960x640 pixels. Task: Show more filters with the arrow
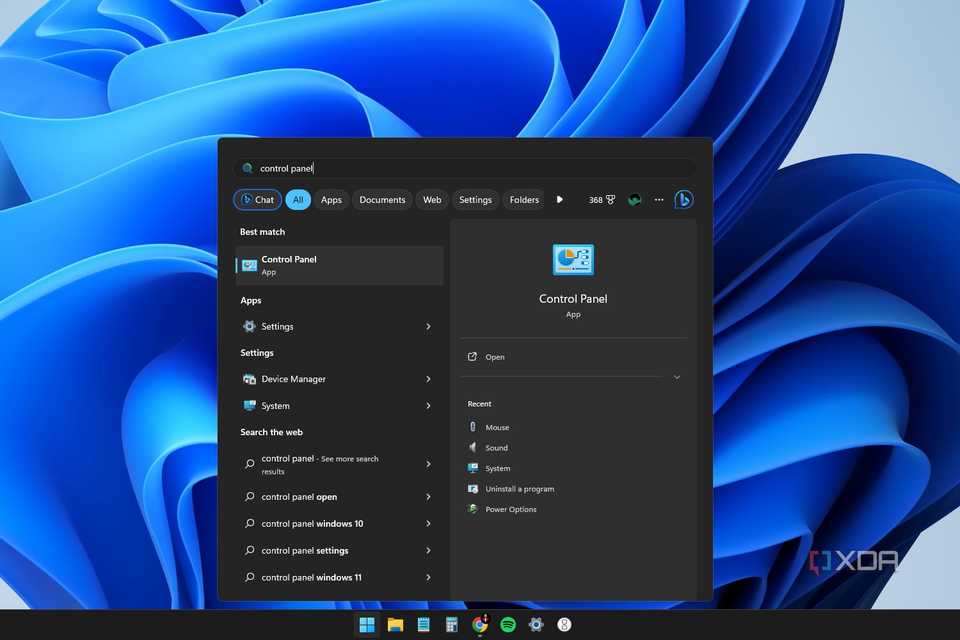[x=560, y=200]
